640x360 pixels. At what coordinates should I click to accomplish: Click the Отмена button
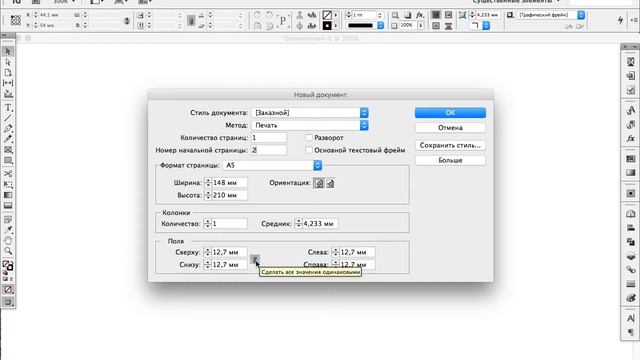click(450, 128)
